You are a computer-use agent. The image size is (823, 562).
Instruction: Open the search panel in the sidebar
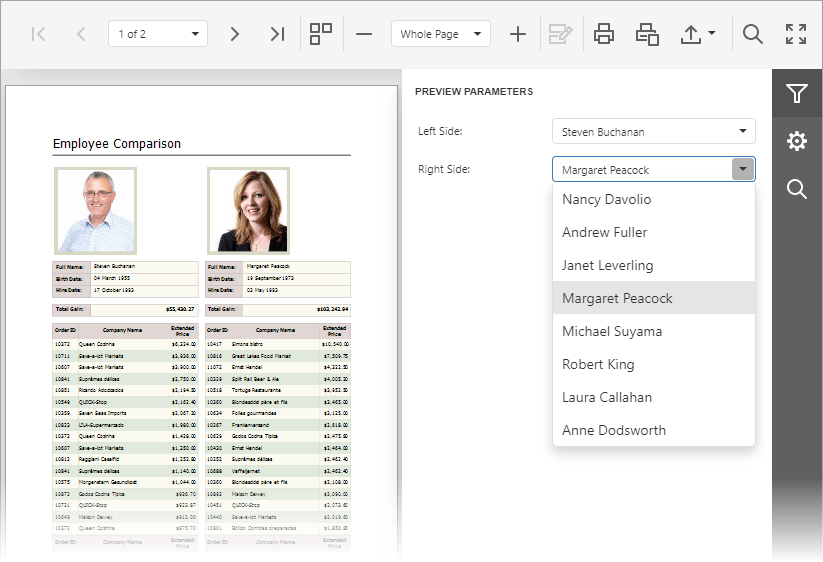click(x=797, y=188)
